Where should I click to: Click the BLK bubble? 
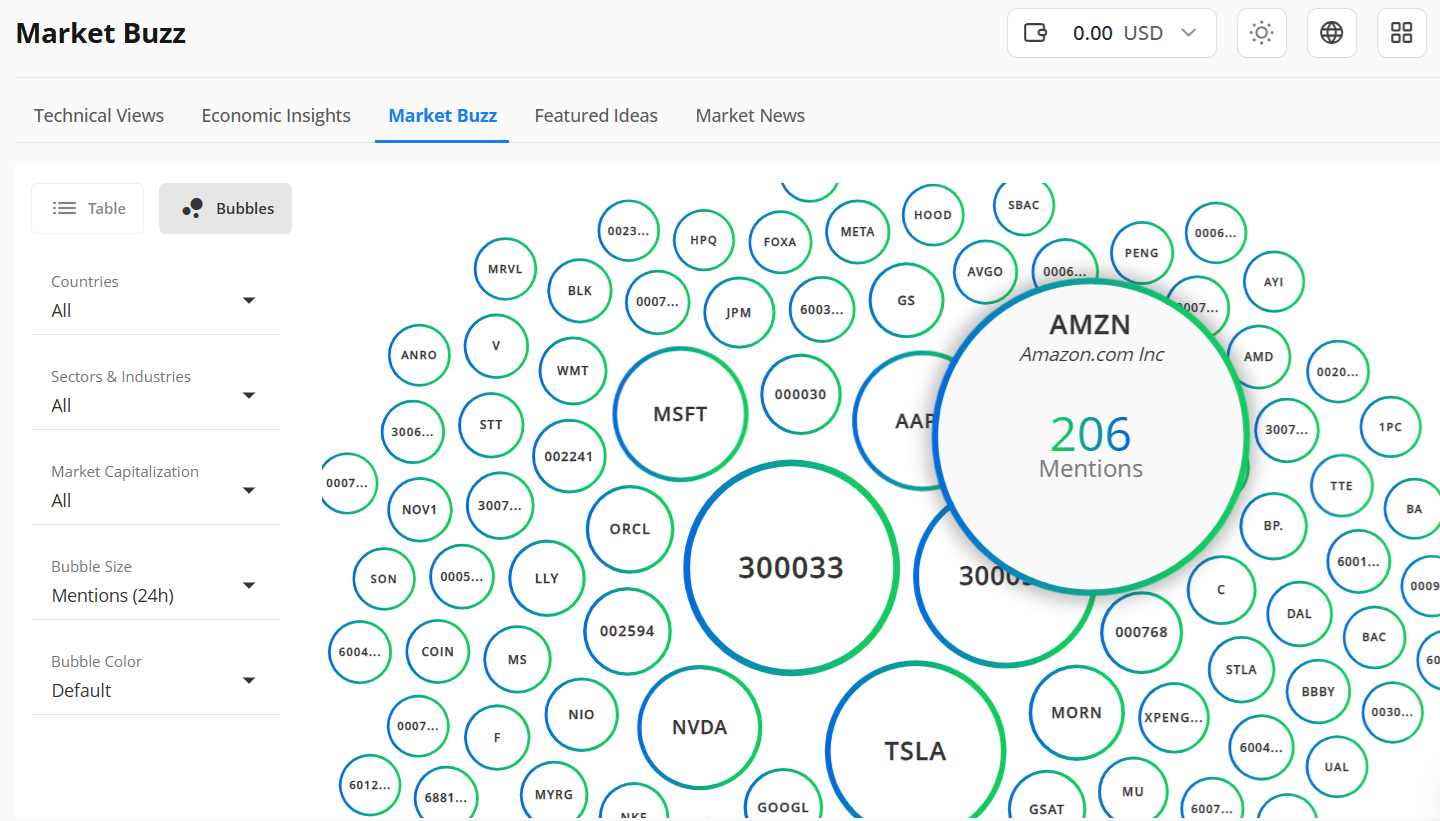click(x=580, y=291)
